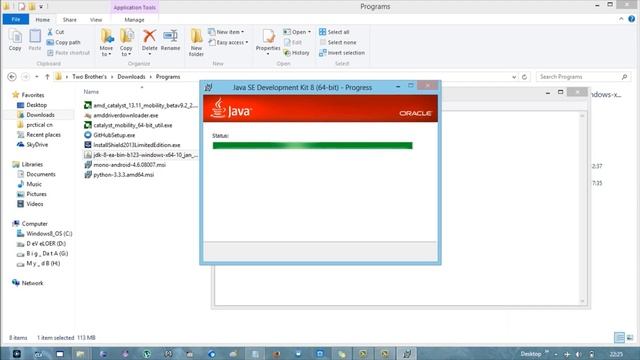Select amddriverdownloader.exe file
Image resolution: width=640 pixels, height=360 pixels.
121,116
